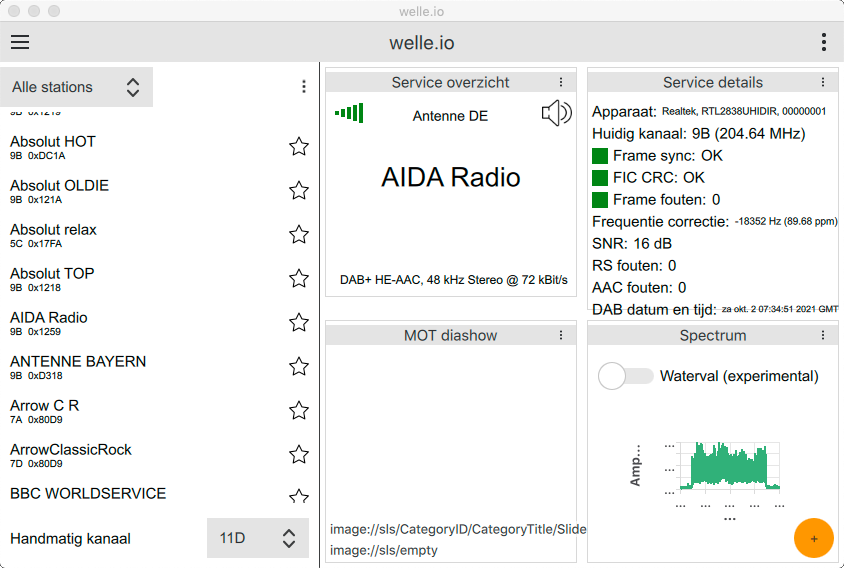Click the Frequentie correctie value
The width and height of the screenshot is (844, 568).
click(786, 221)
